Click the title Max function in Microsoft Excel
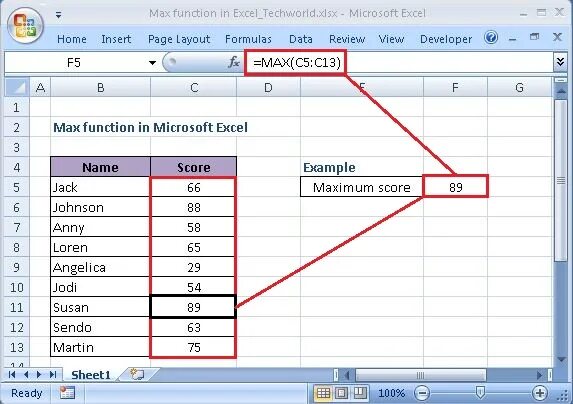Screen dimensions: 573x404 click(x=151, y=127)
